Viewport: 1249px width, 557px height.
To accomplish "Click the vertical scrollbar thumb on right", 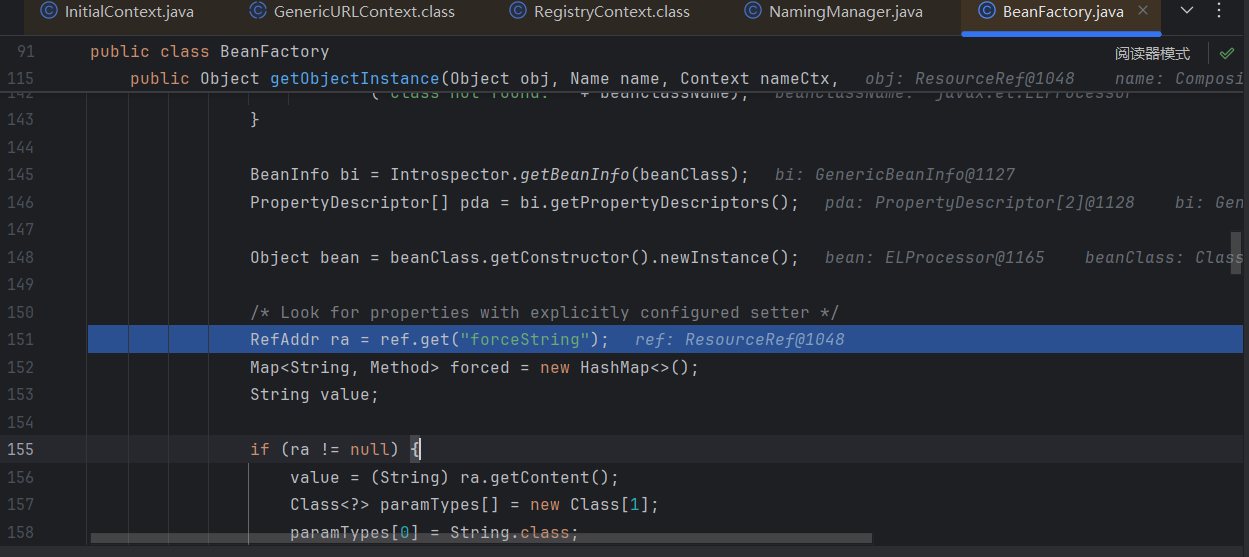I will pyautogui.click(x=1236, y=253).
